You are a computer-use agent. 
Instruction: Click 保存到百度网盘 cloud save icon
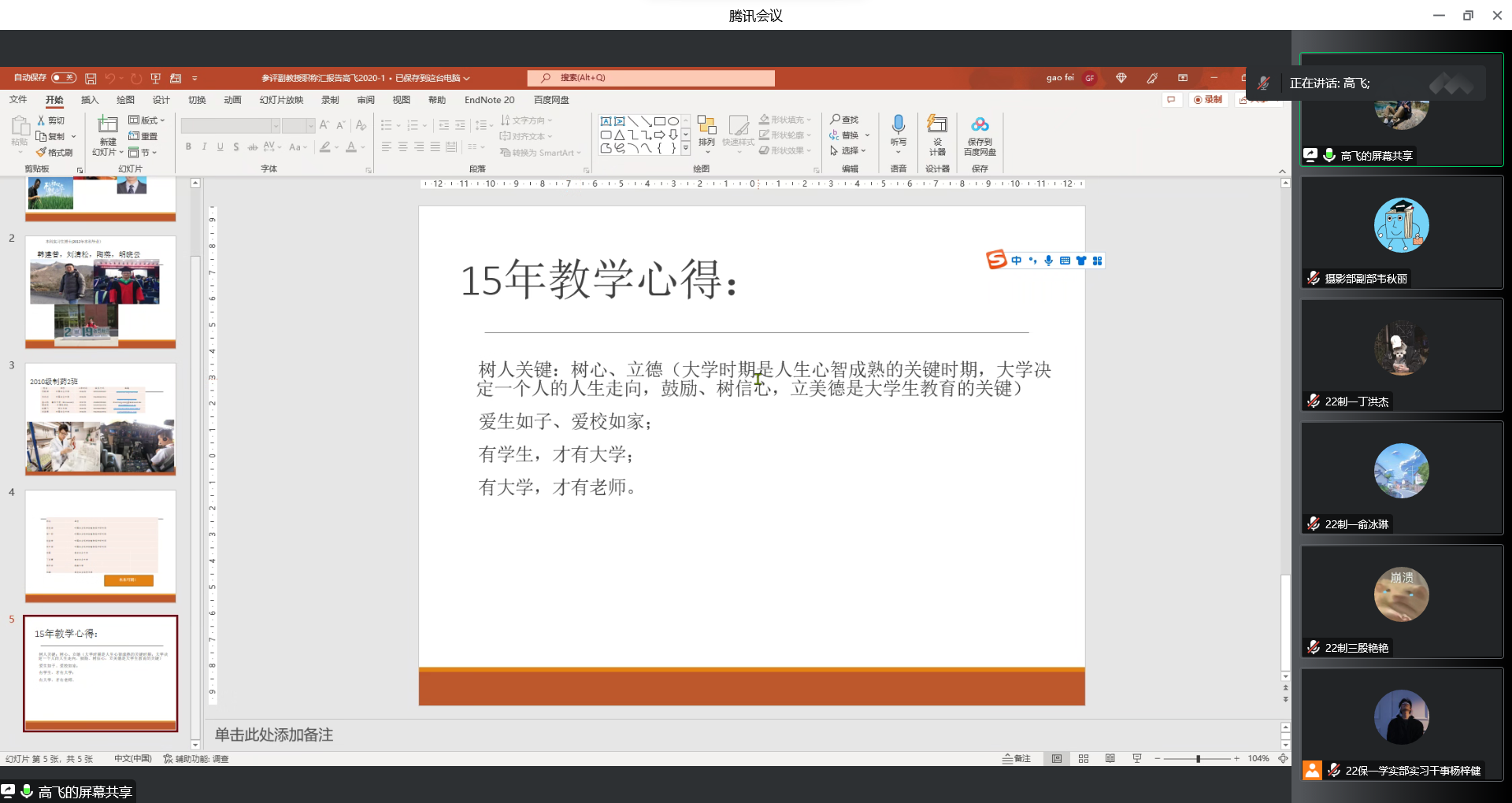click(980, 134)
